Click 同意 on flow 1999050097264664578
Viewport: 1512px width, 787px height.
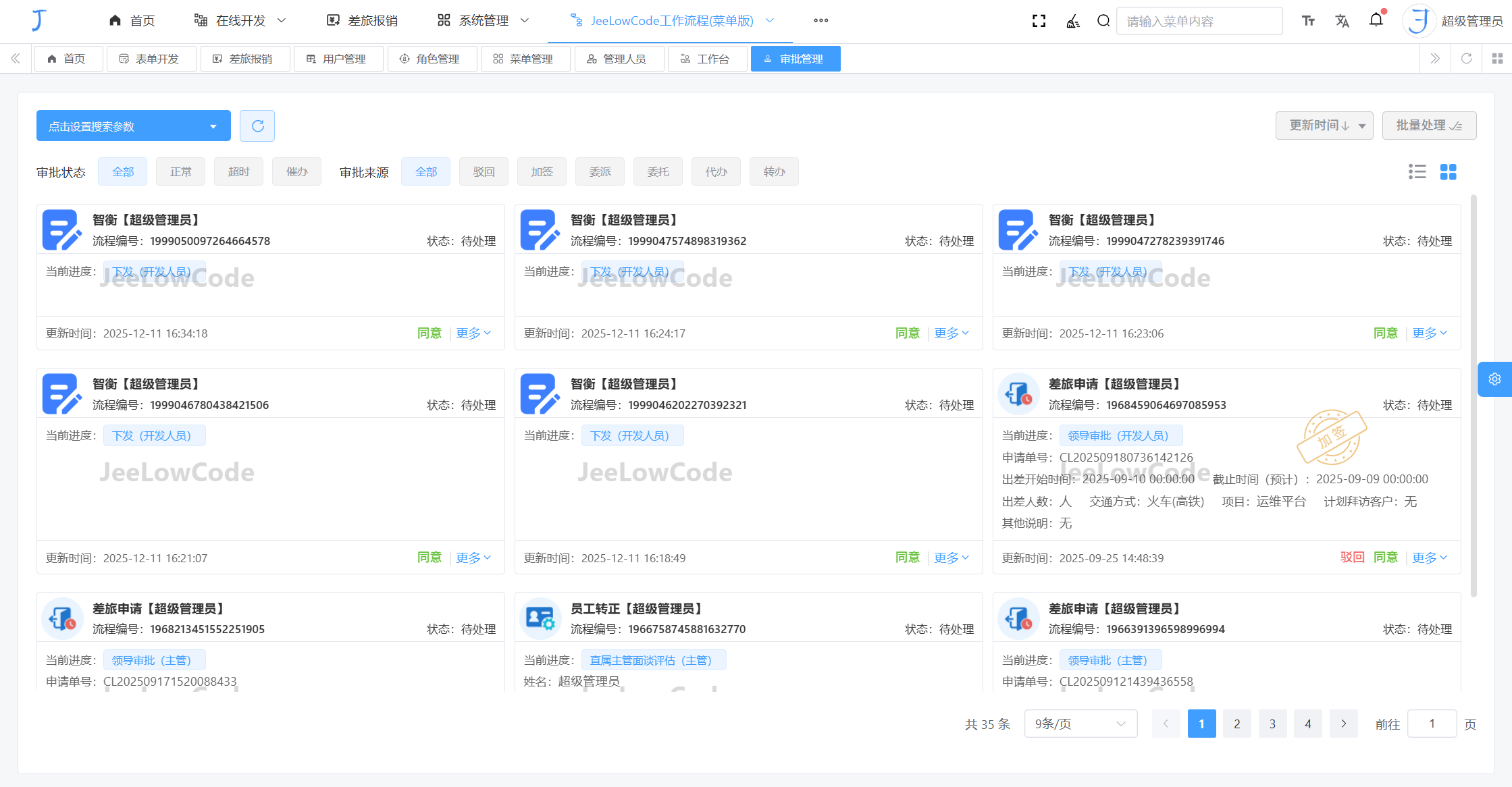tap(429, 333)
